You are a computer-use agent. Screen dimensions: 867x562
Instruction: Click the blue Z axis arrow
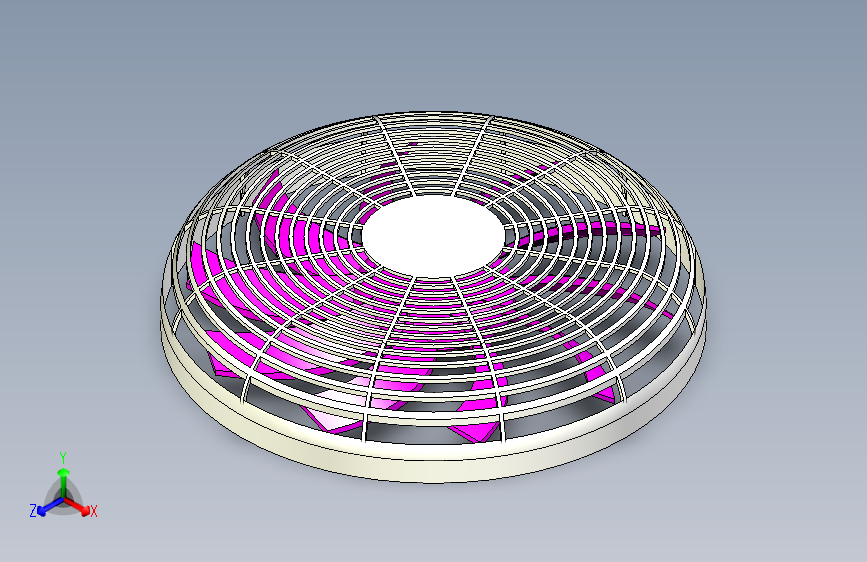[50, 507]
